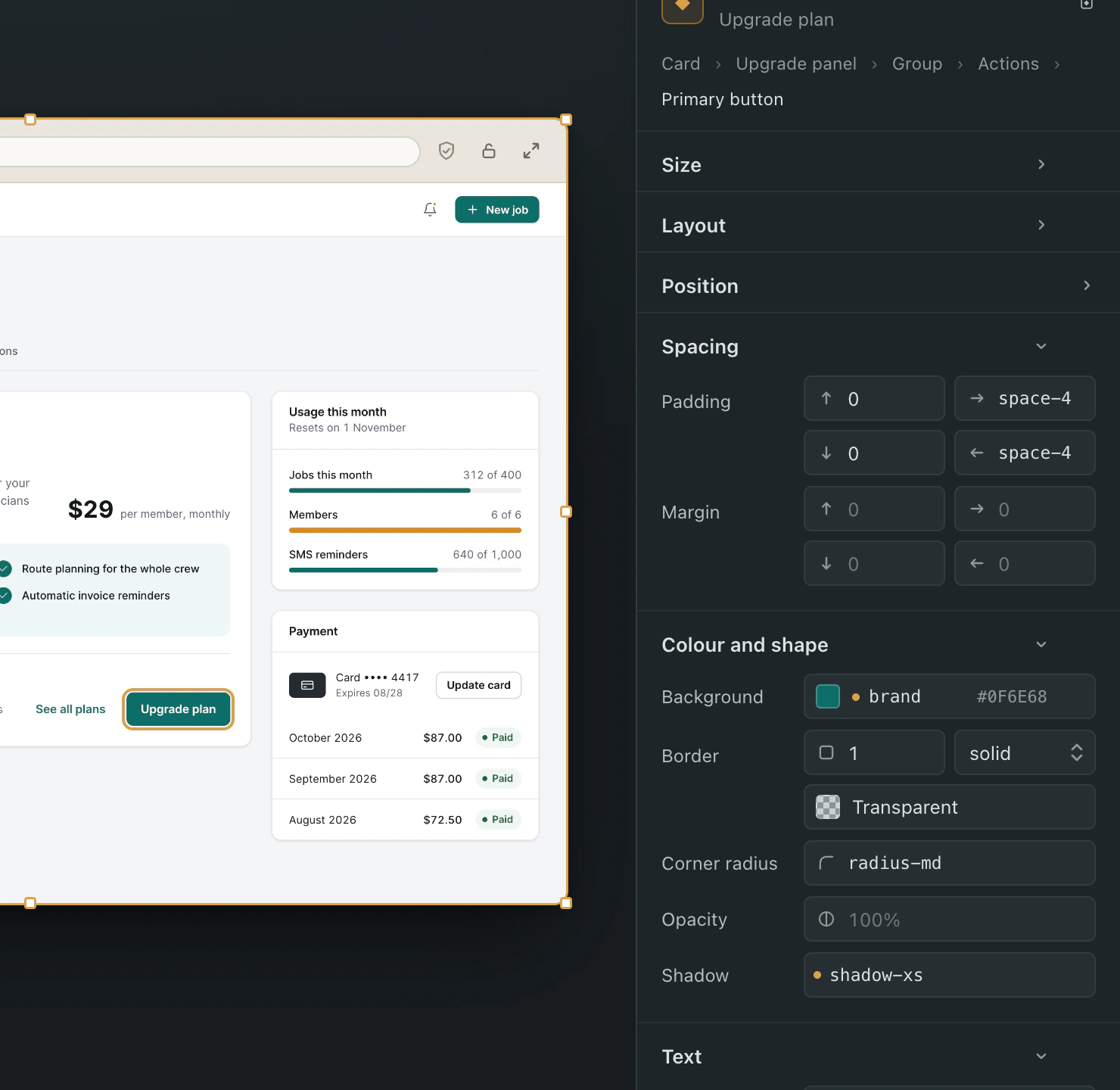1120x1090 pixels.
Task: Click the Corner radius field showing radius-md
Action: 949,863
